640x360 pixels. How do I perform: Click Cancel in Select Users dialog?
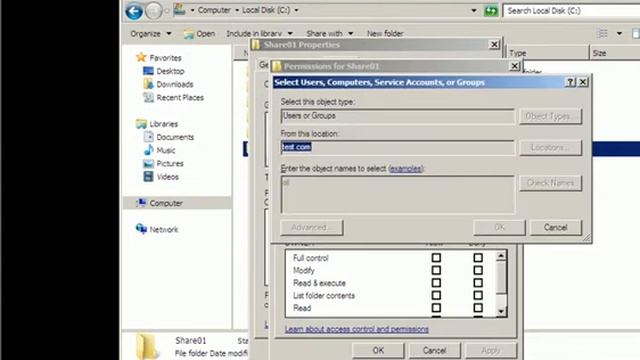click(x=556, y=227)
